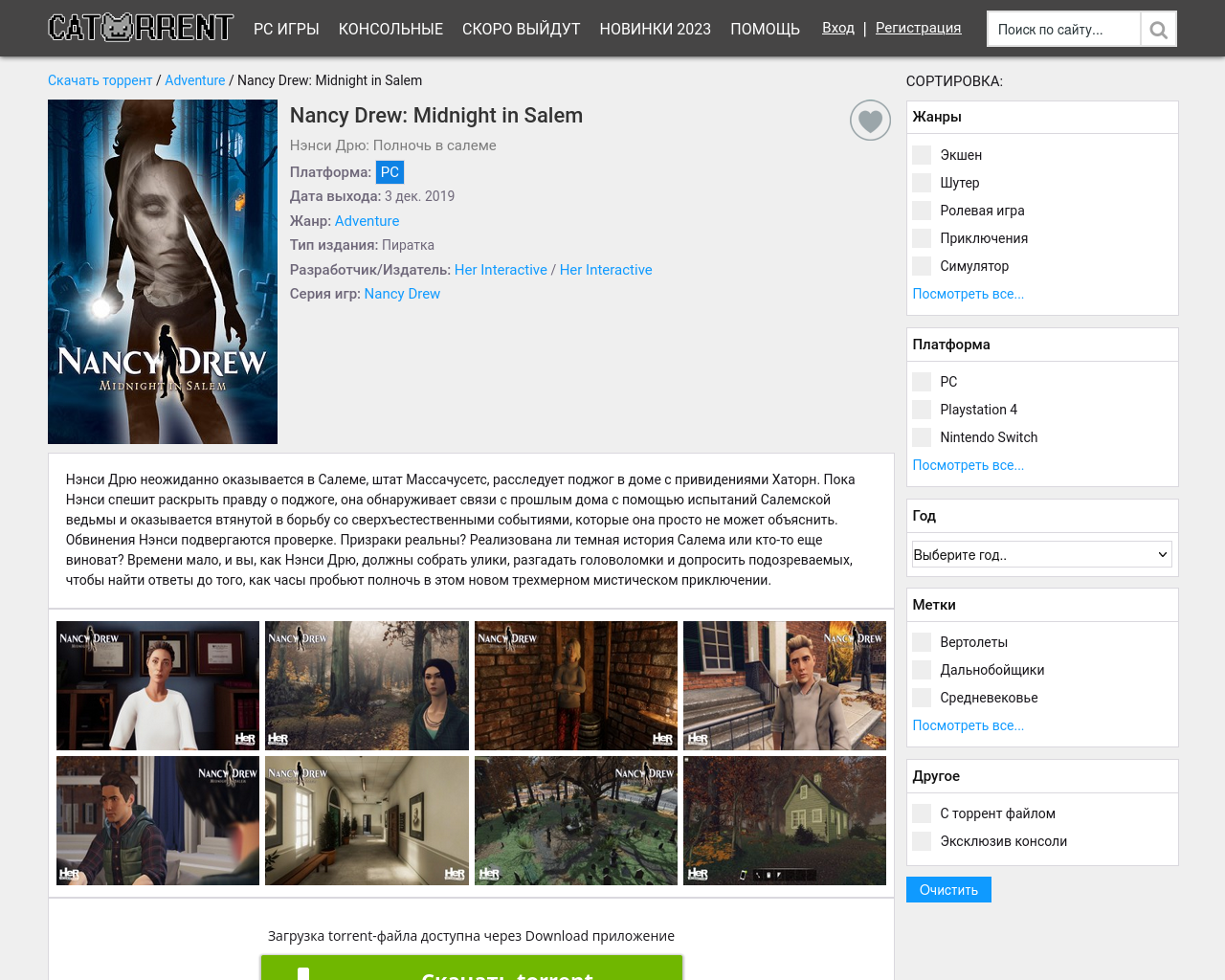Screen dimensions: 1225x980
Task: Check the Приключения checkbox
Action: tap(922, 238)
